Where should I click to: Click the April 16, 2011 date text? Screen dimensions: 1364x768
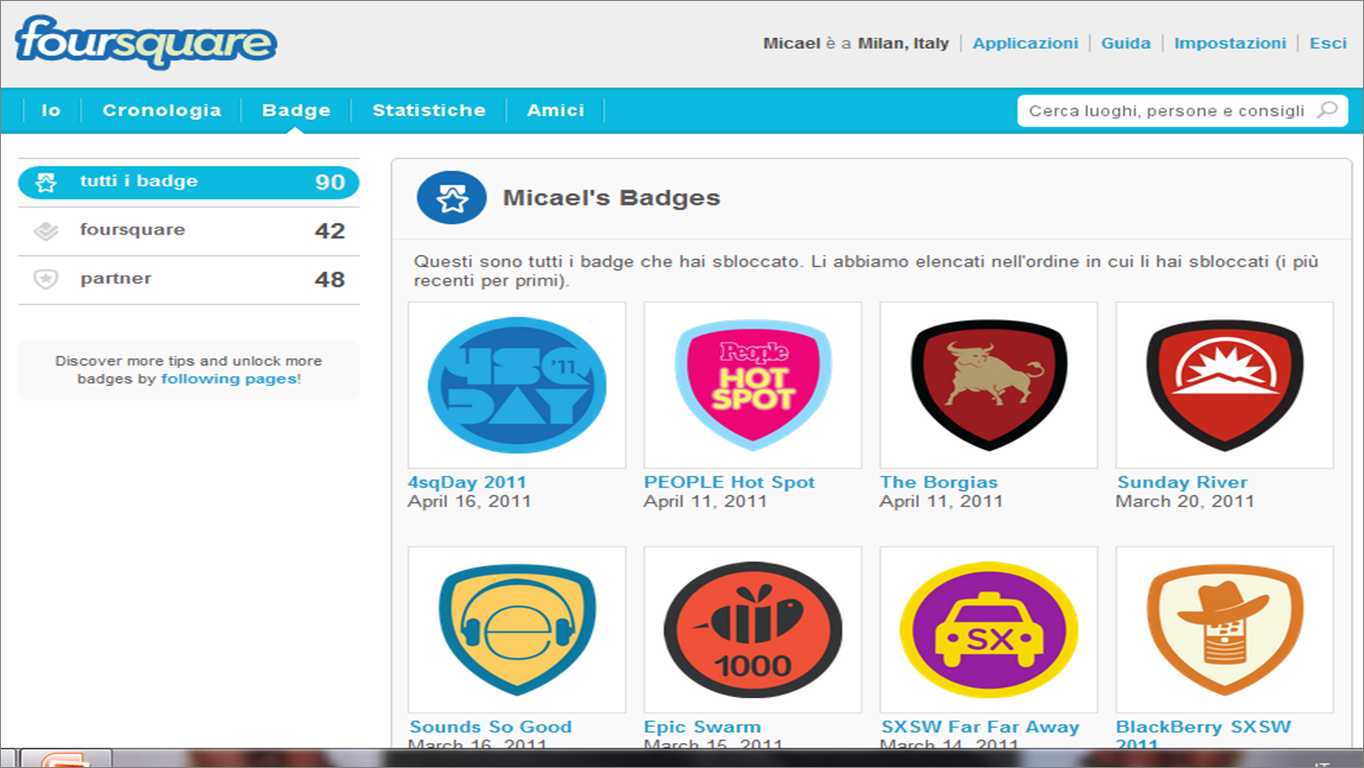469,501
